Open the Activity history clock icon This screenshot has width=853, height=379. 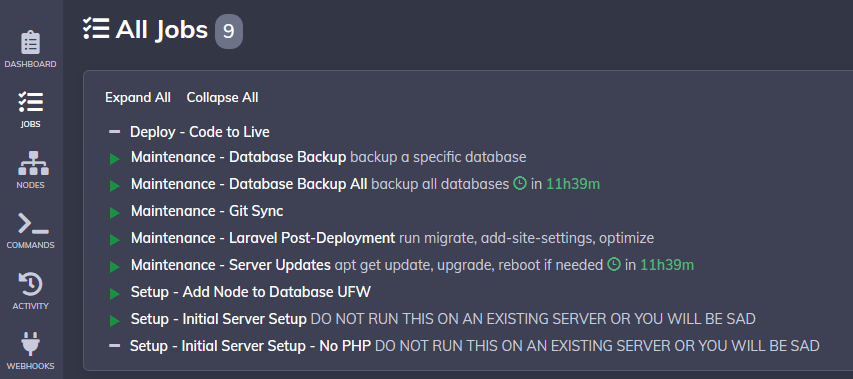click(30, 284)
